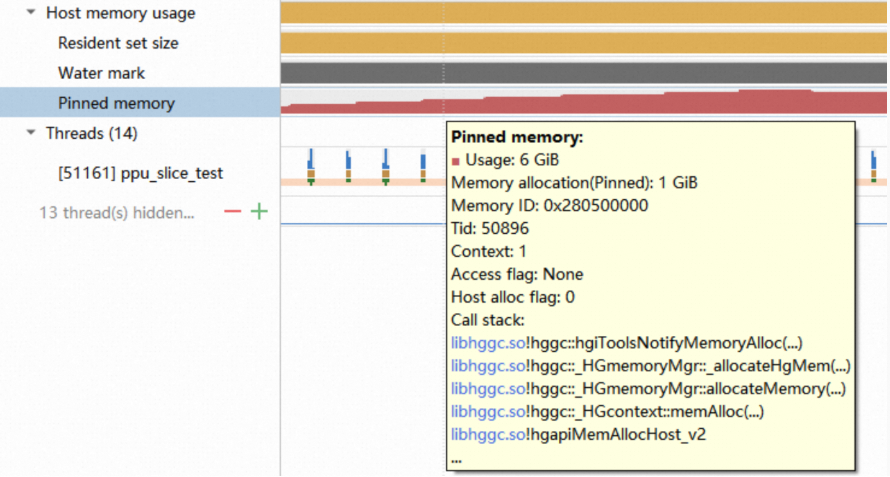Select the Threads (14) row
The height and width of the screenshot is (477, 890).
point(140,133)
